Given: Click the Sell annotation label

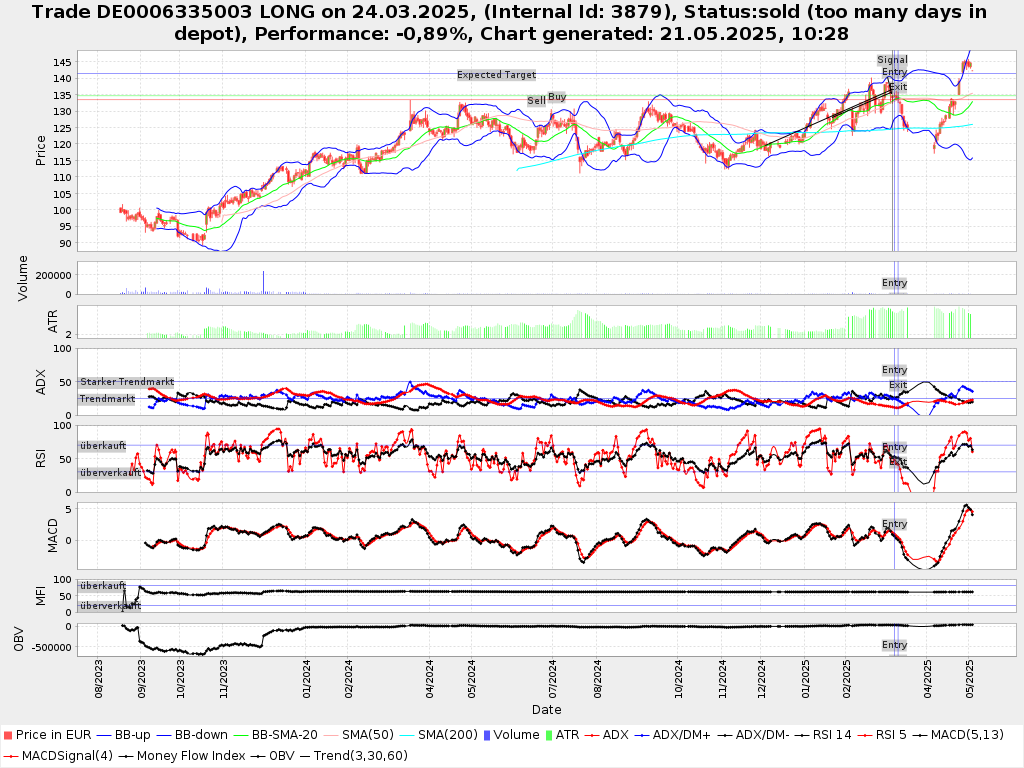Looking at the screenshot, I should point(536,101).
